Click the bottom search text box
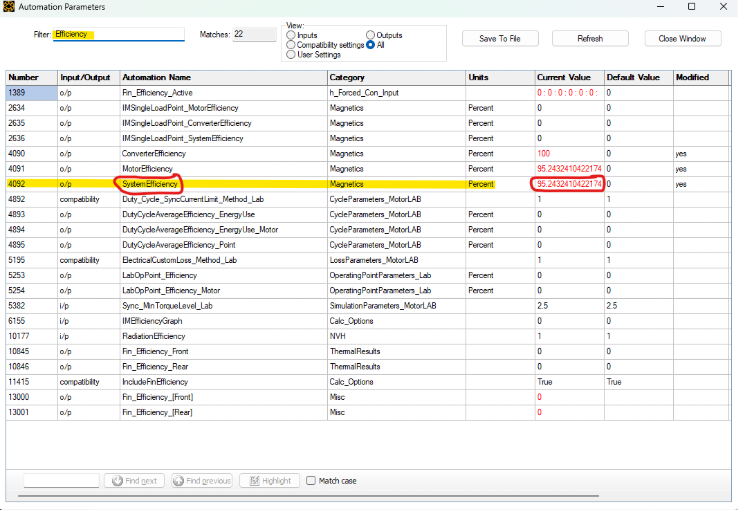This screenshot has height=510, width=738. click(x=61, y=480)
